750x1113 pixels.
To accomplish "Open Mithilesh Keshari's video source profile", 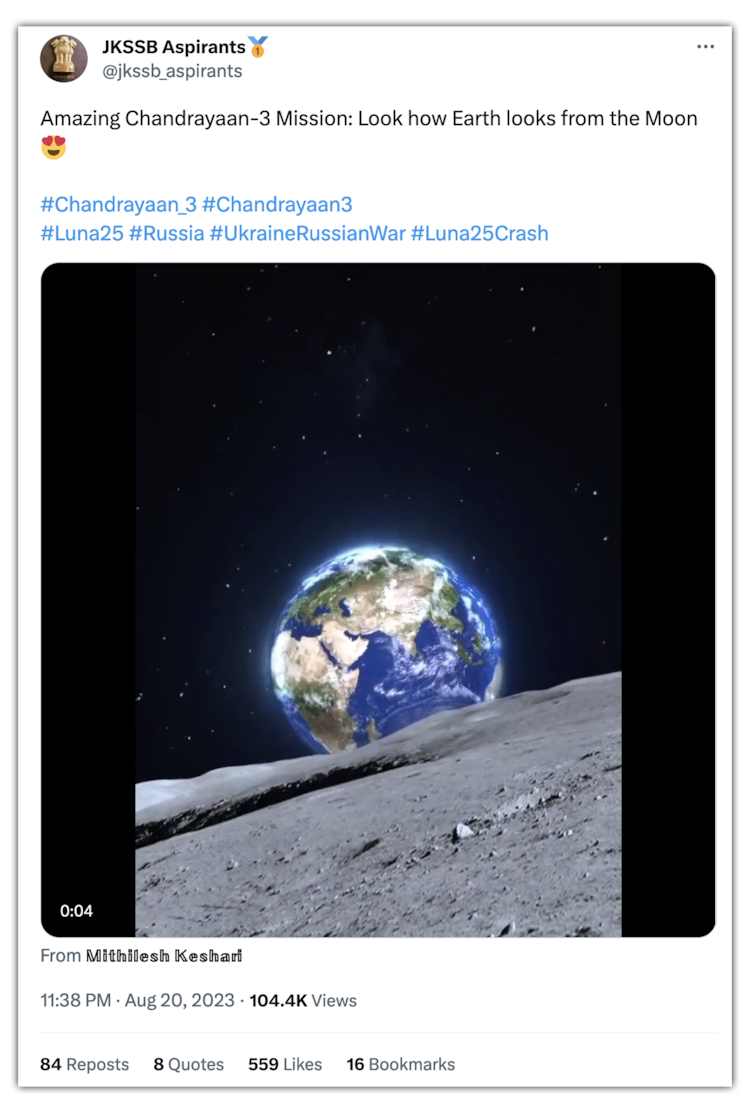I will (164, 956).
